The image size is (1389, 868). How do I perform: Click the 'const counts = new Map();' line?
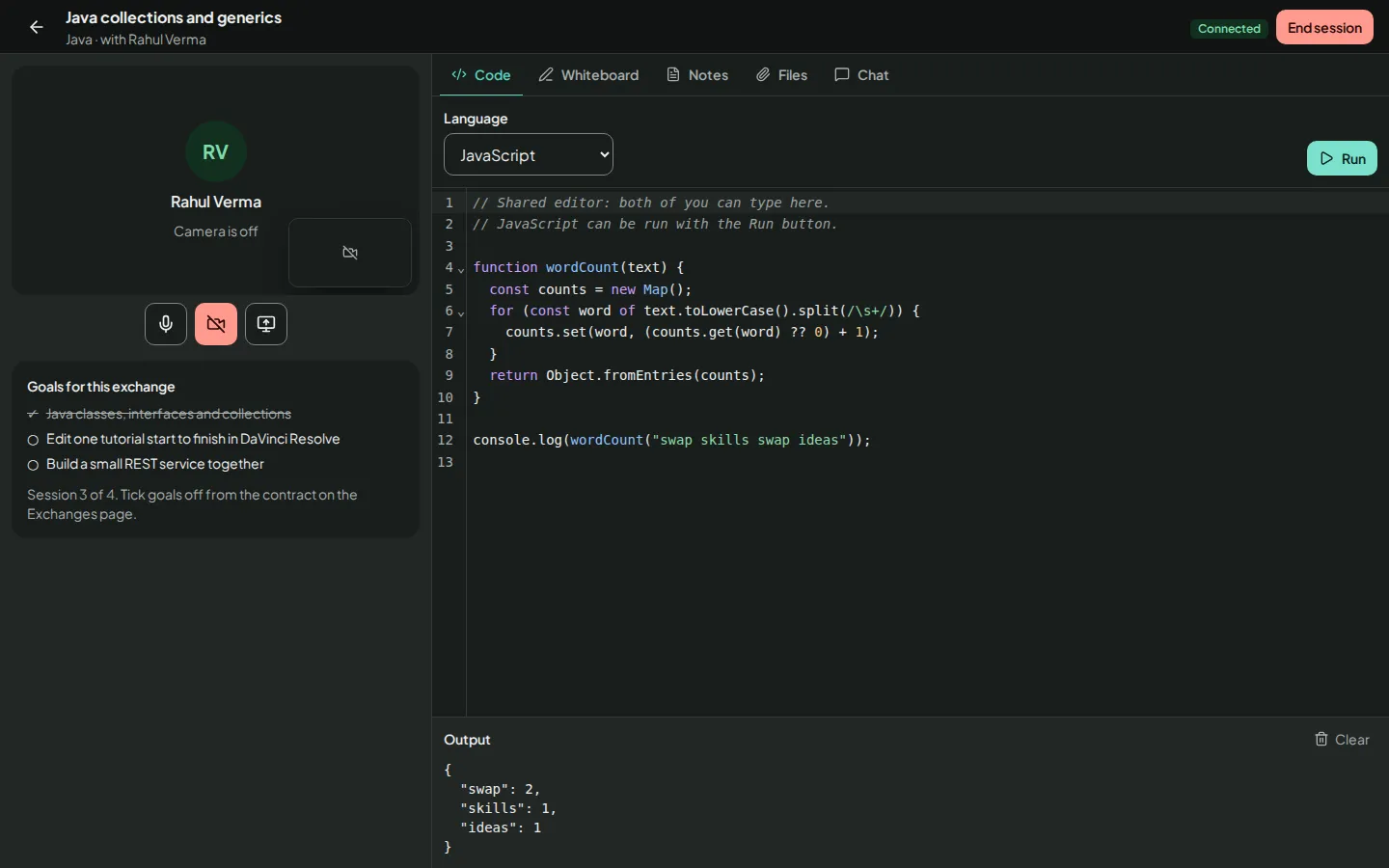(x=590, y=289)
